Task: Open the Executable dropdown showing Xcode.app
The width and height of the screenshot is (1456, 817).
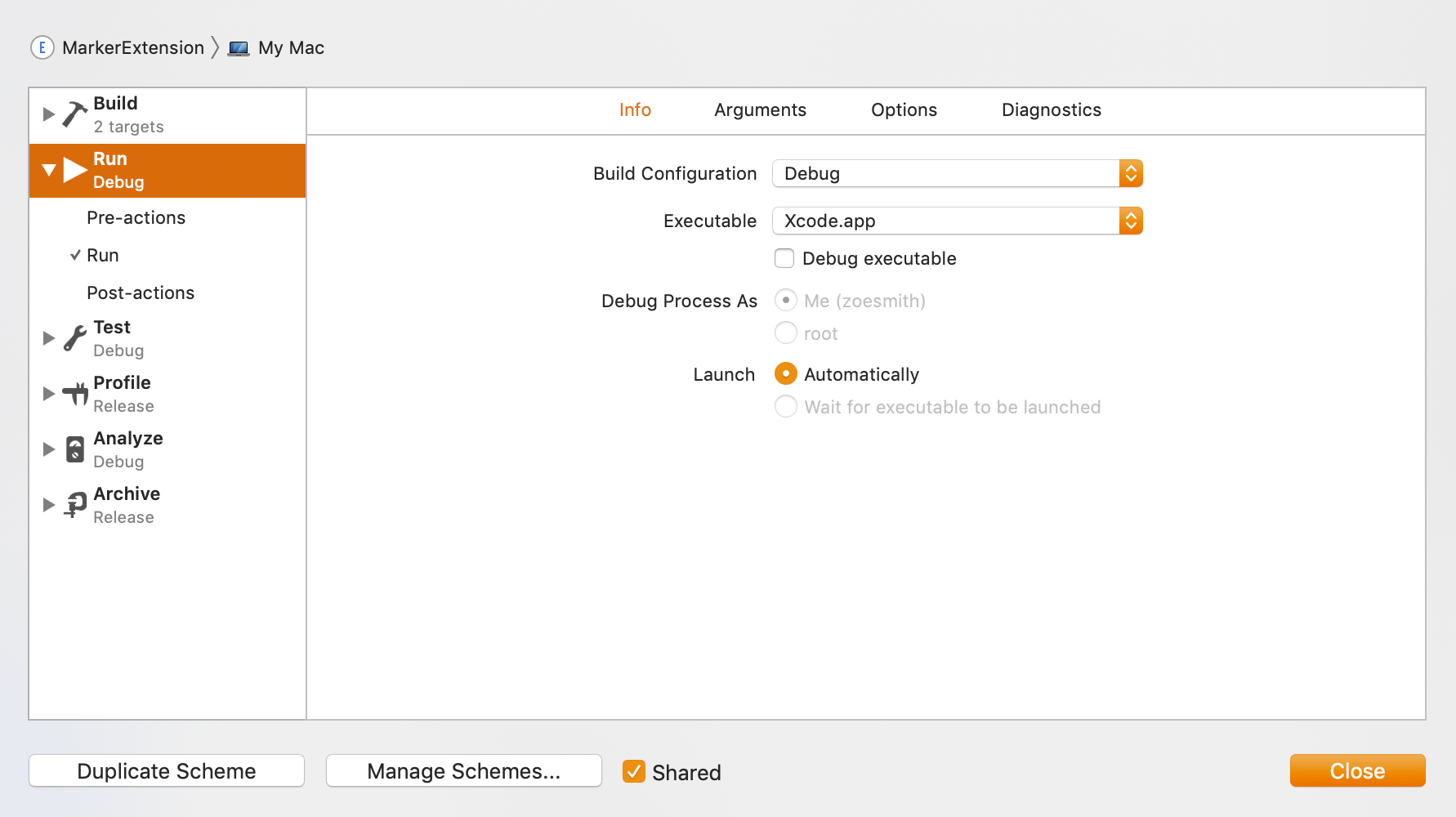Action: coord(1131,221)
